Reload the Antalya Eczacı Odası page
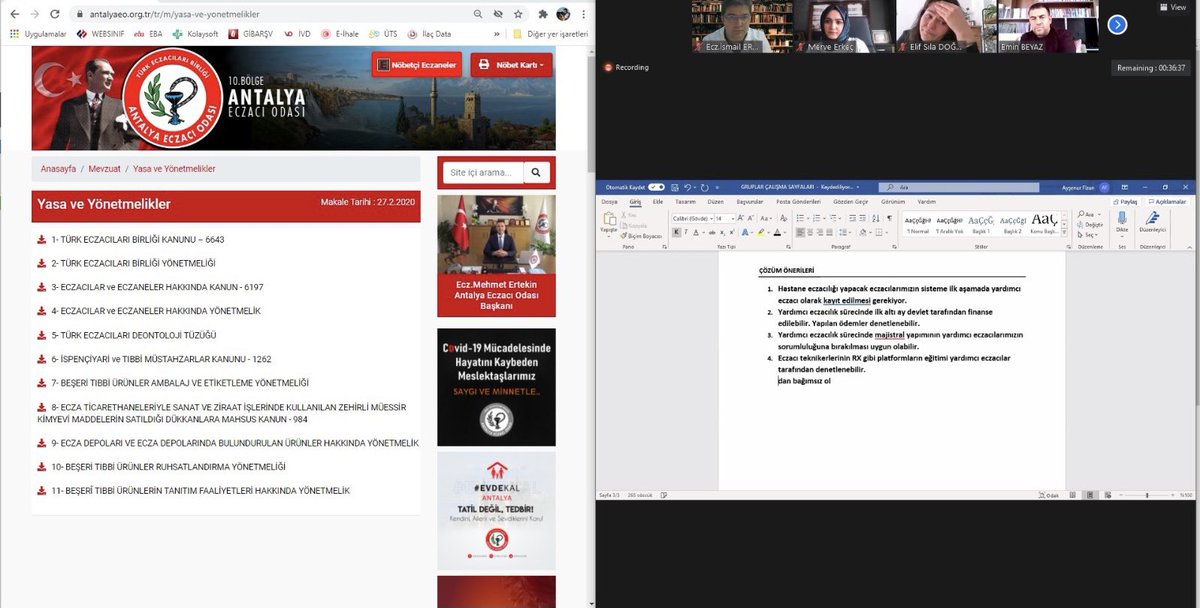 tap(55, 14)
